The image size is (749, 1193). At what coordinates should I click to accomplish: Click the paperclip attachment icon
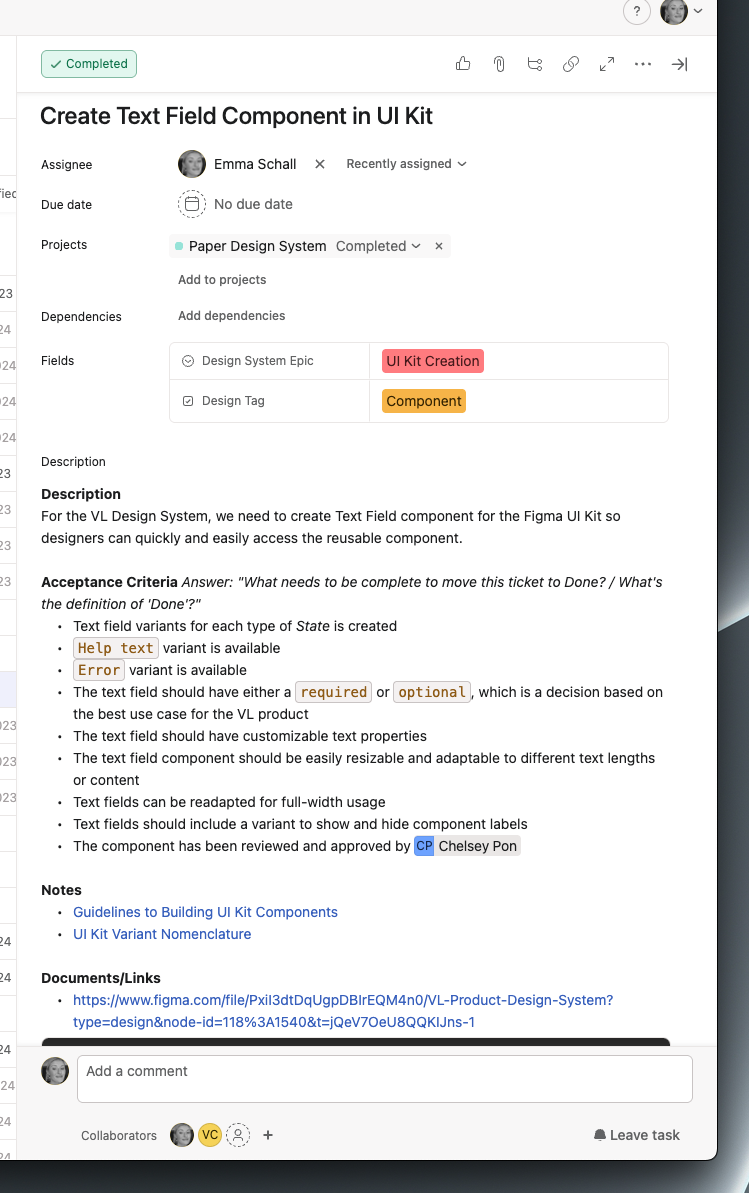(499, 64)
